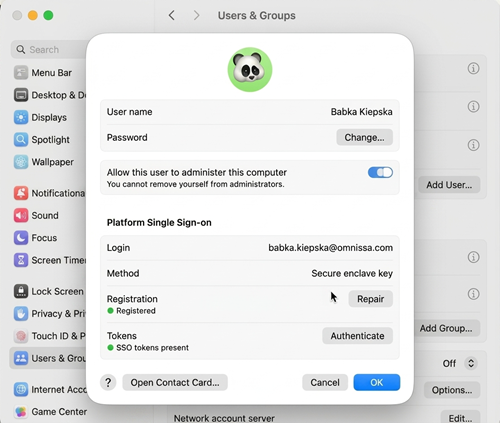Click the babka.kiepska@omnissa.com login value
The height and width of the screenshot is (423, 500).
[x=331, y=248]
